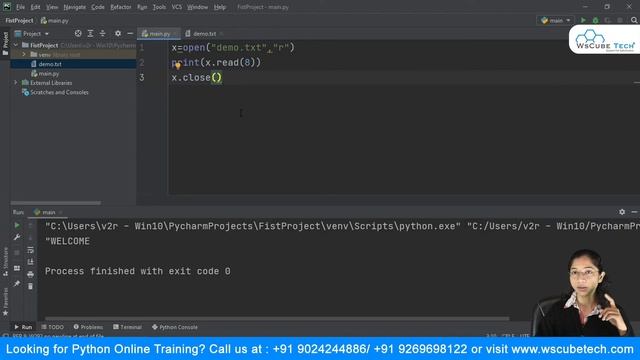Open the VCS menu
This screenshot has height=360, width=640.
click(177, 7)
